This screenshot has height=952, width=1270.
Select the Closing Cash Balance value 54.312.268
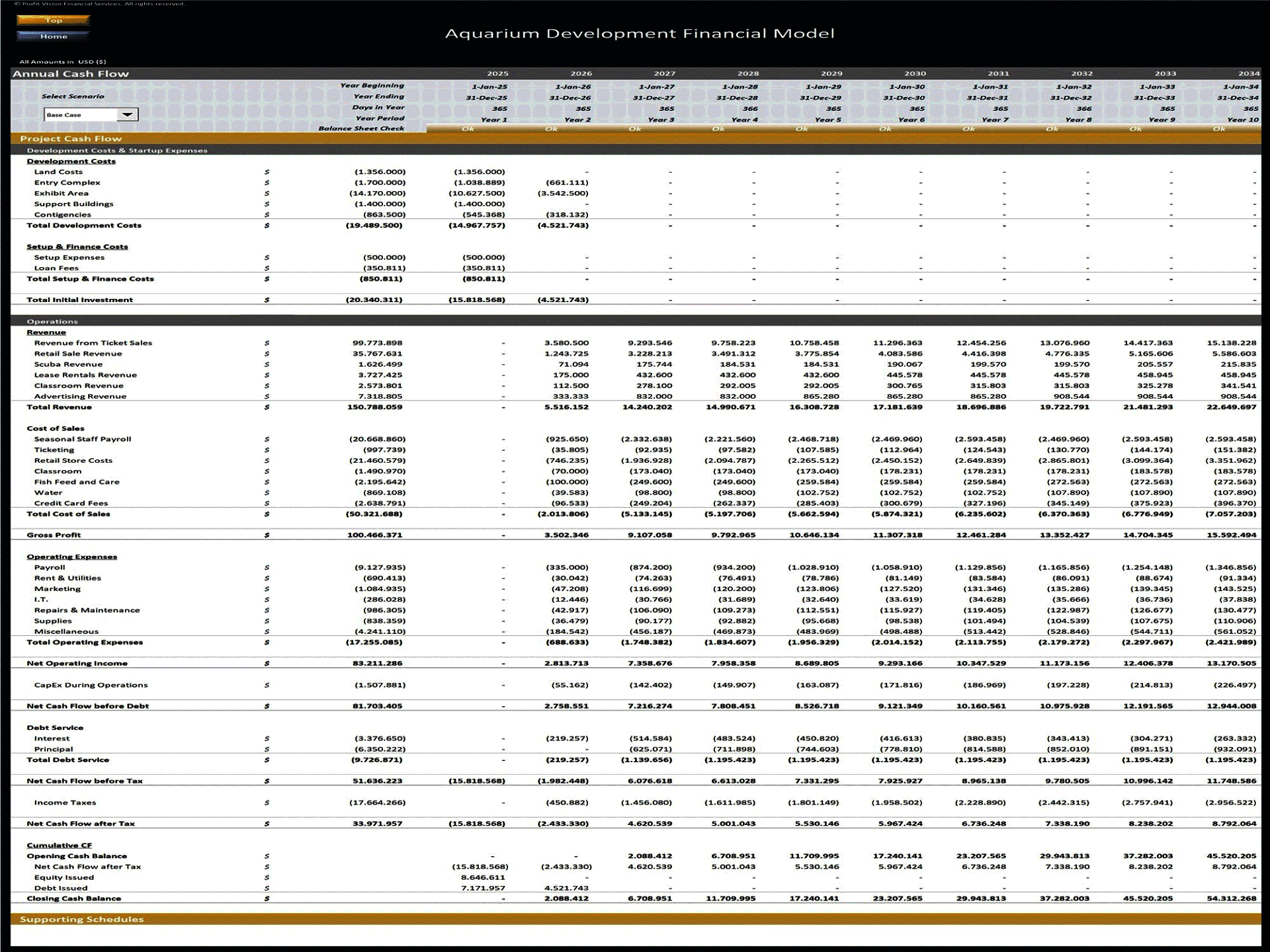click(1231, 898)
